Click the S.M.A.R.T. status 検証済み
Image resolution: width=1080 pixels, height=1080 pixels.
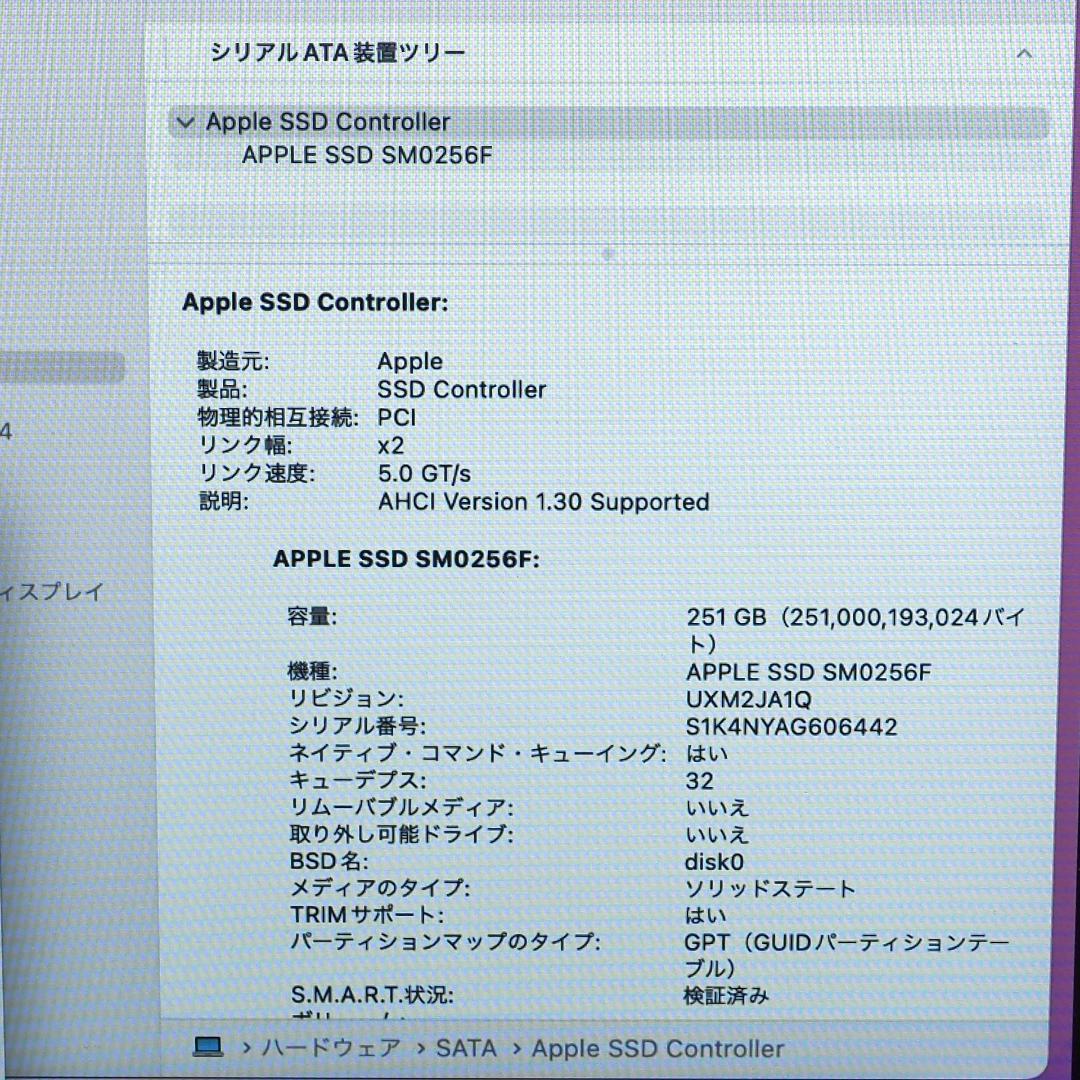pyautogui.click(x=726, y=995)
